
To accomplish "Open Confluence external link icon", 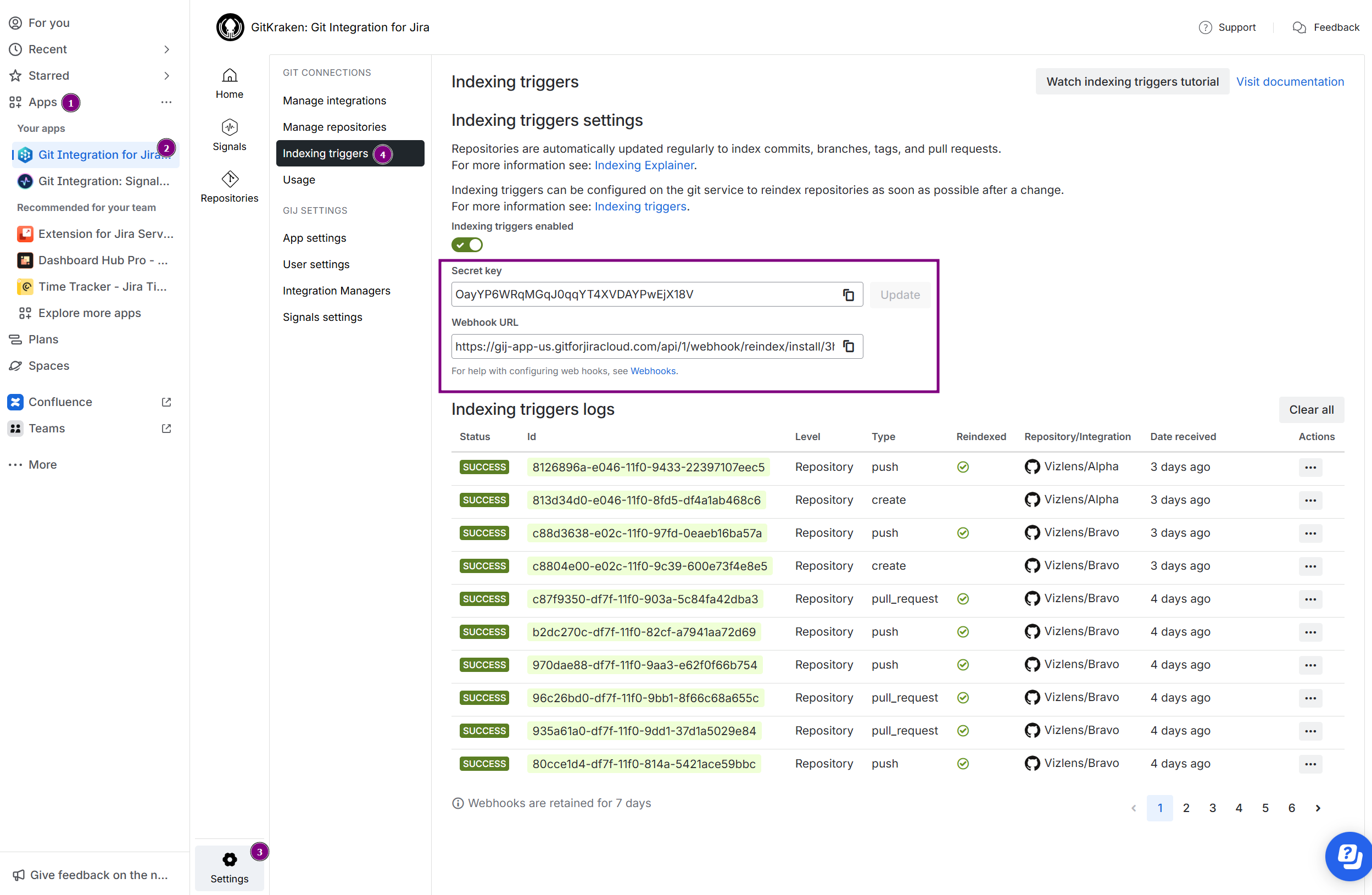I will [166, 402].
